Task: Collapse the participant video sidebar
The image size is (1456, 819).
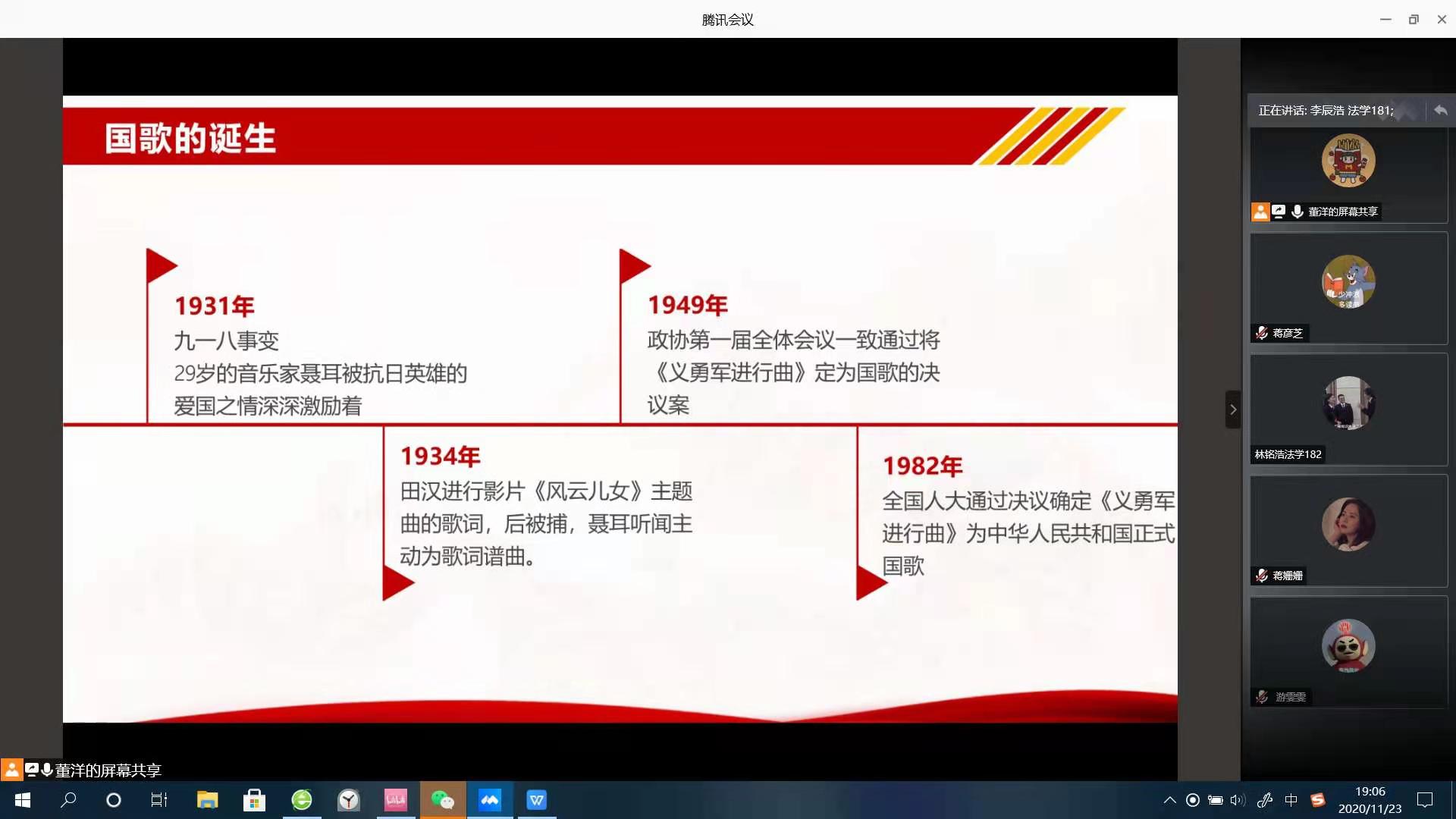Action: [x=1232, y=409]
